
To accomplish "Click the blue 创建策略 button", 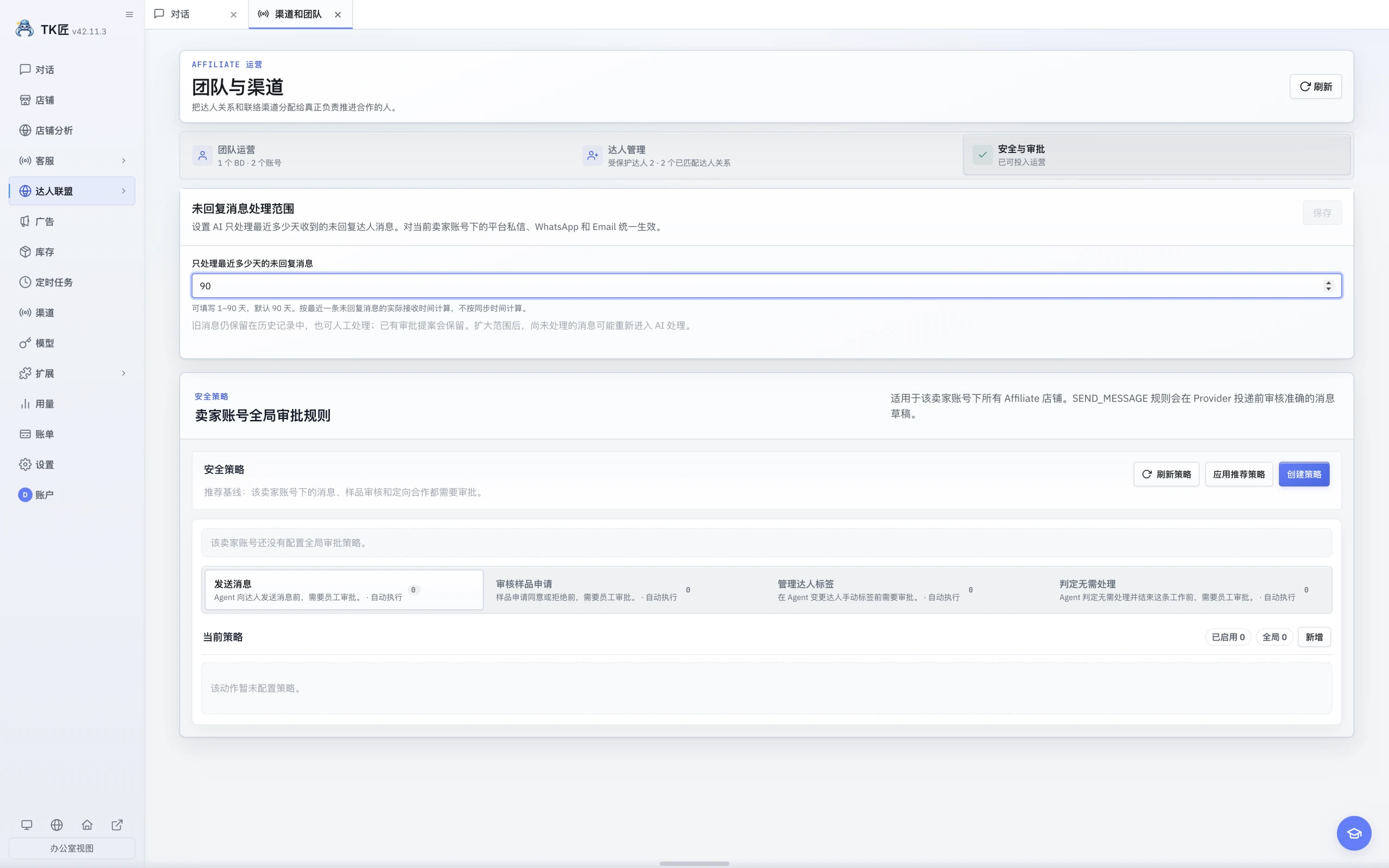I will (1304, 474).
